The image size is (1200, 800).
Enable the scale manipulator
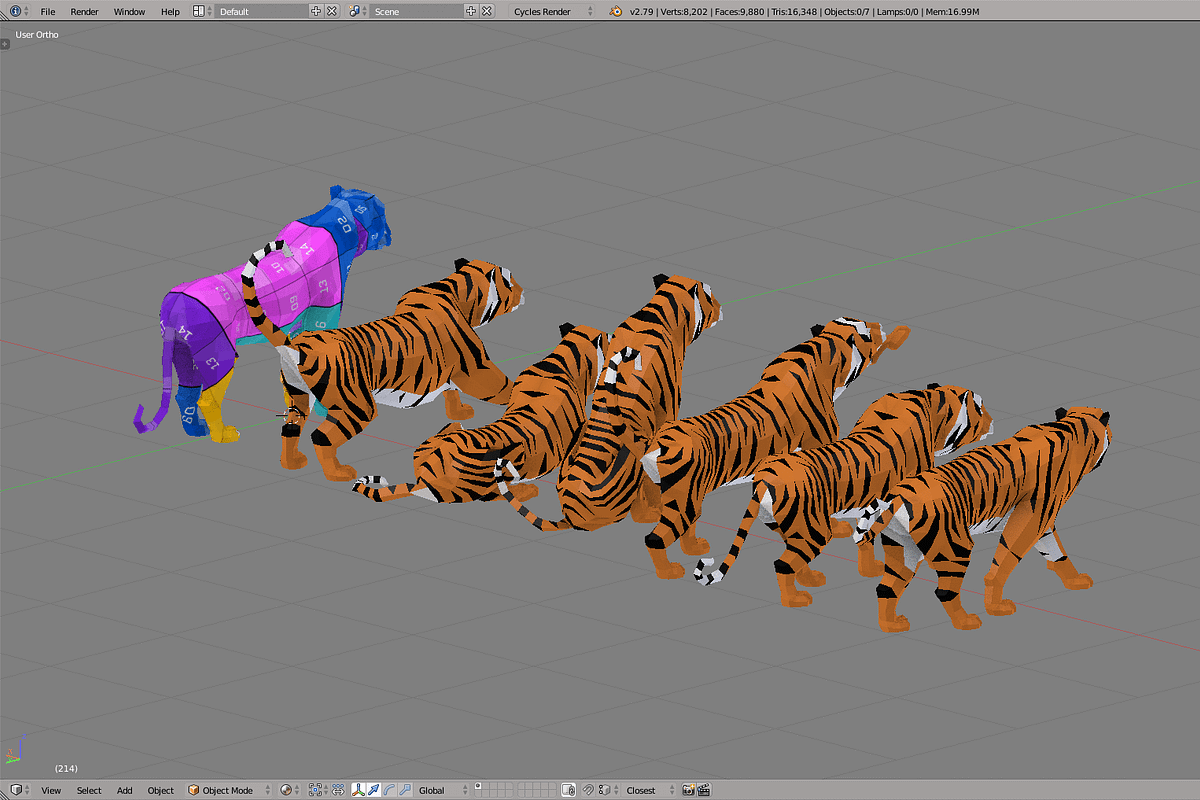pos(404,790)
